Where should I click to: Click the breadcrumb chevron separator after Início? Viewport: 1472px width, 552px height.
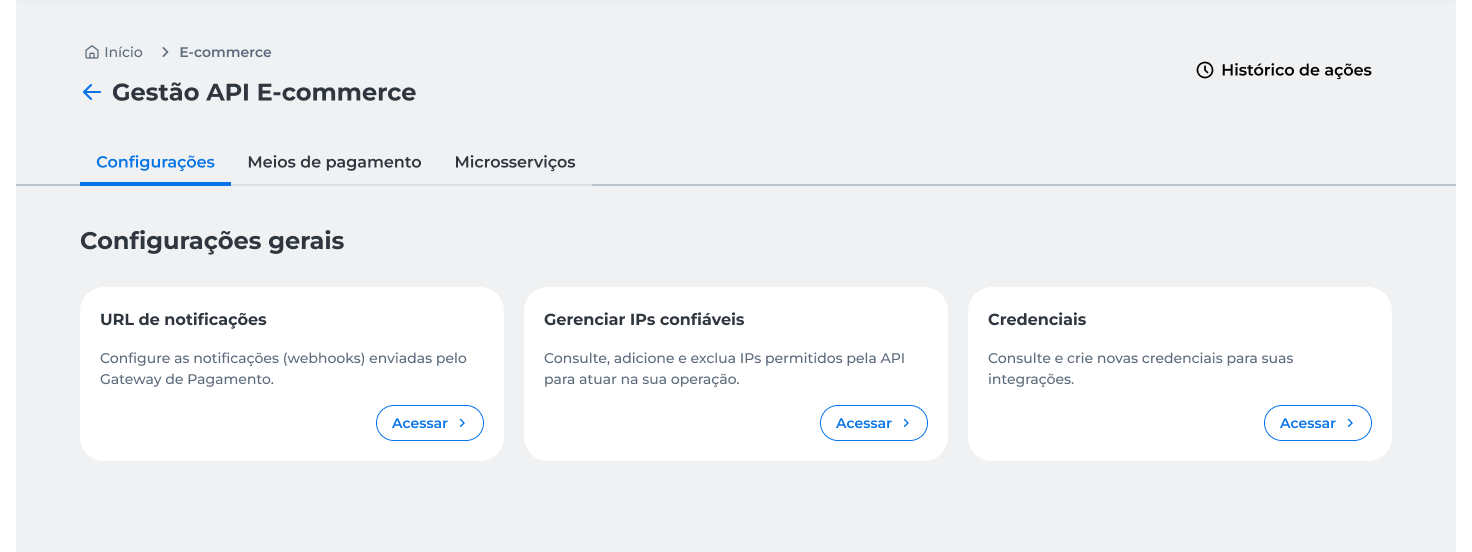click(x=166, y=52)
